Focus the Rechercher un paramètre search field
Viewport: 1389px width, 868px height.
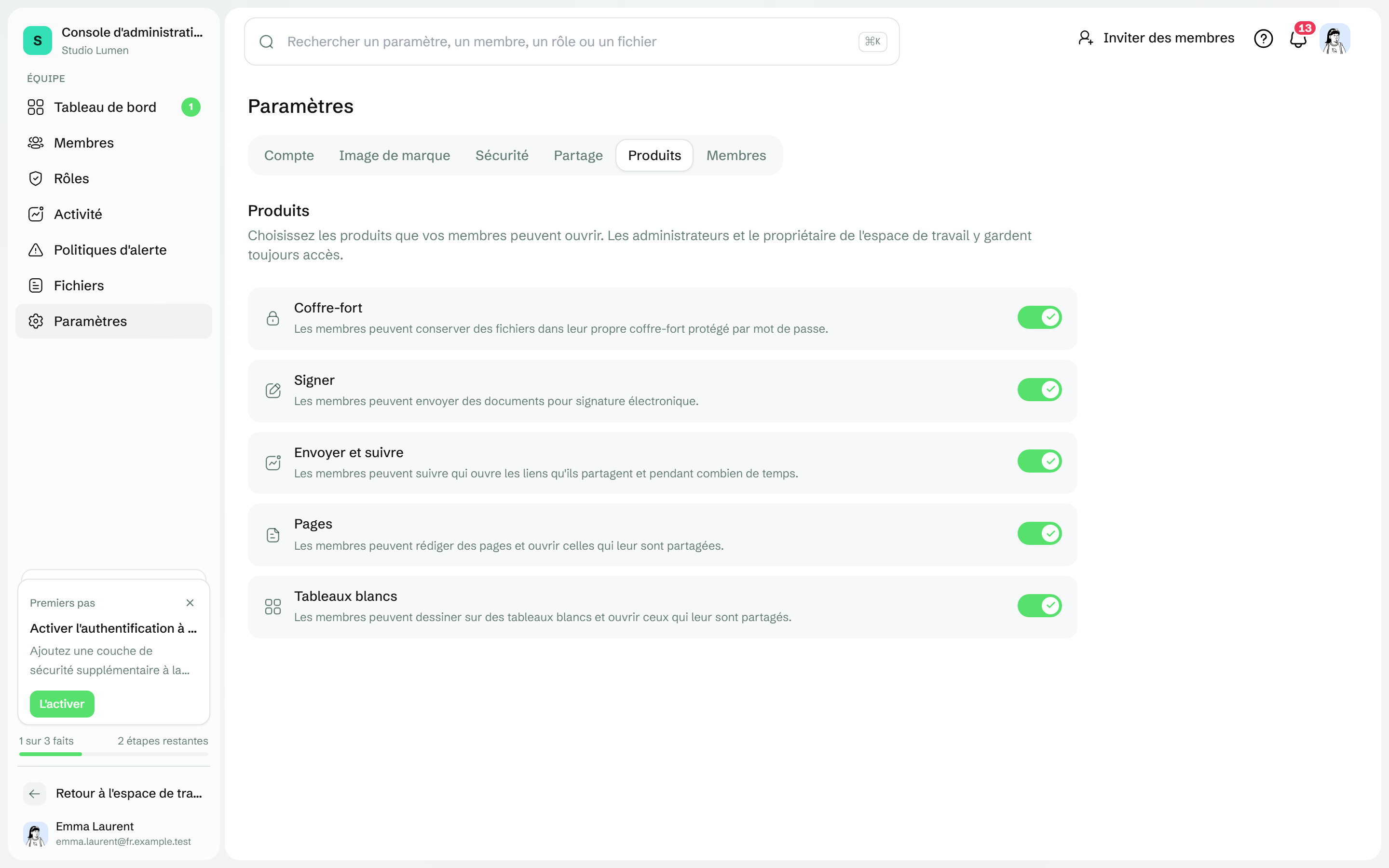point(572,41)
